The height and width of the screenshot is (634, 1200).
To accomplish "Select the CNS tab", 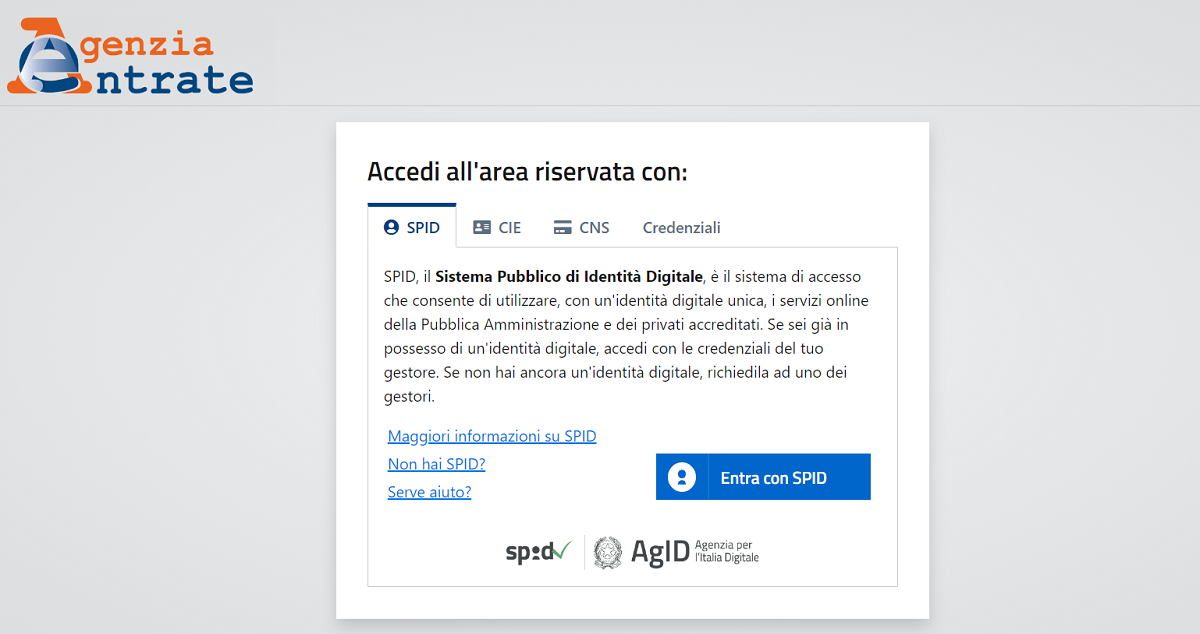I will (581, 227).
